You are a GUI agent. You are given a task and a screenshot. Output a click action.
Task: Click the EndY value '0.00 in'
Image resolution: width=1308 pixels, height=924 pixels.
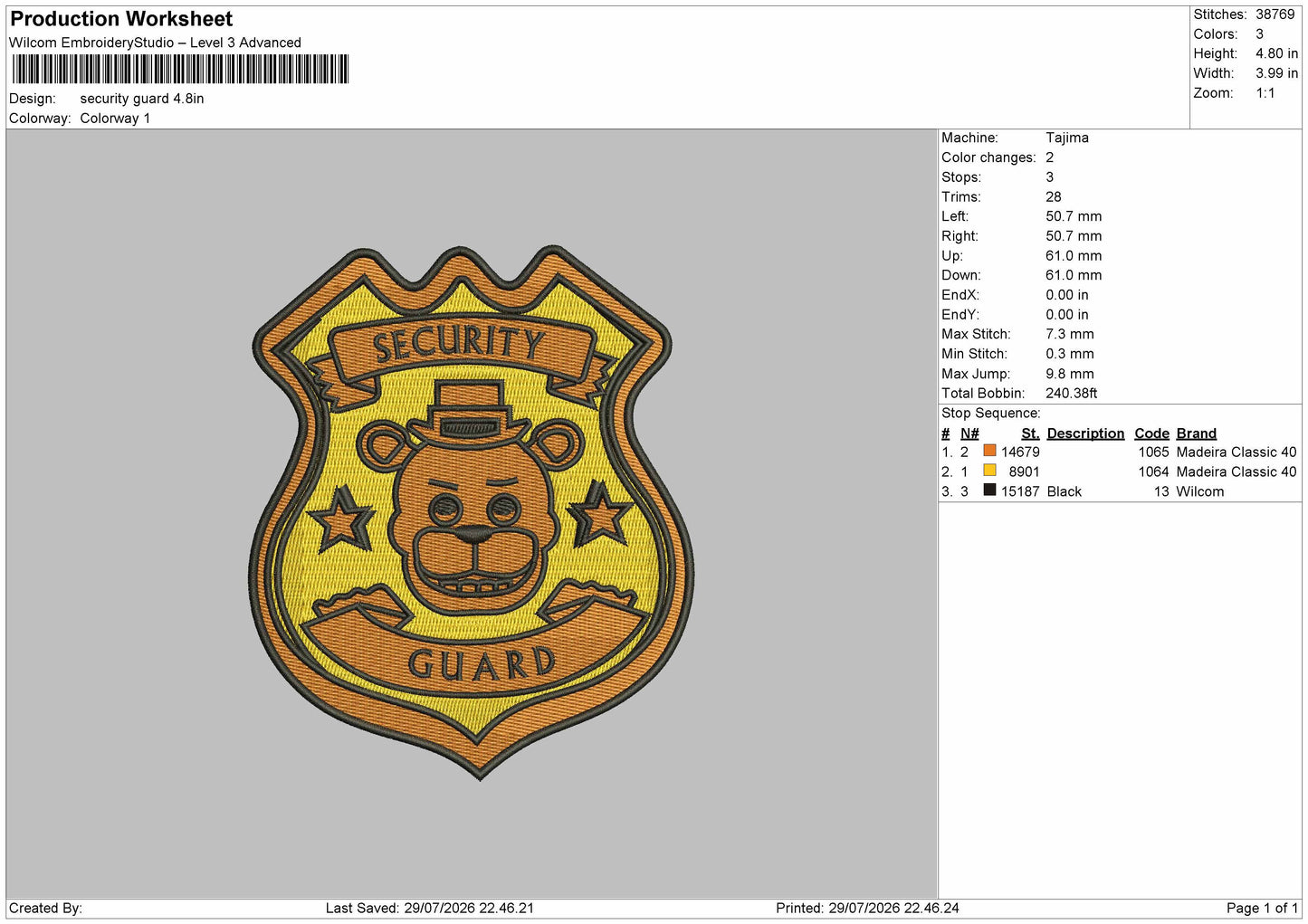[1067, 315]
